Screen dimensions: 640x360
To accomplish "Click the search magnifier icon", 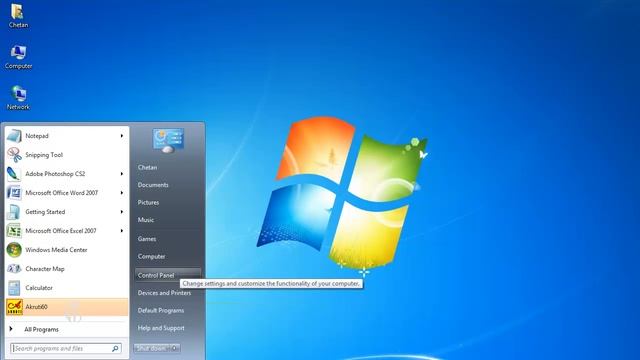I will [115, 349].
